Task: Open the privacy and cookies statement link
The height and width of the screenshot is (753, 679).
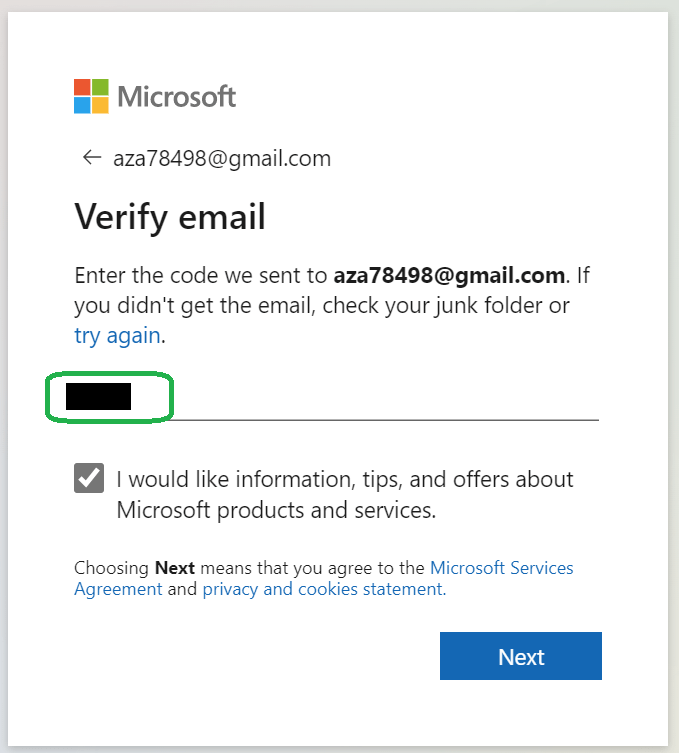Action: coord(323,589)
